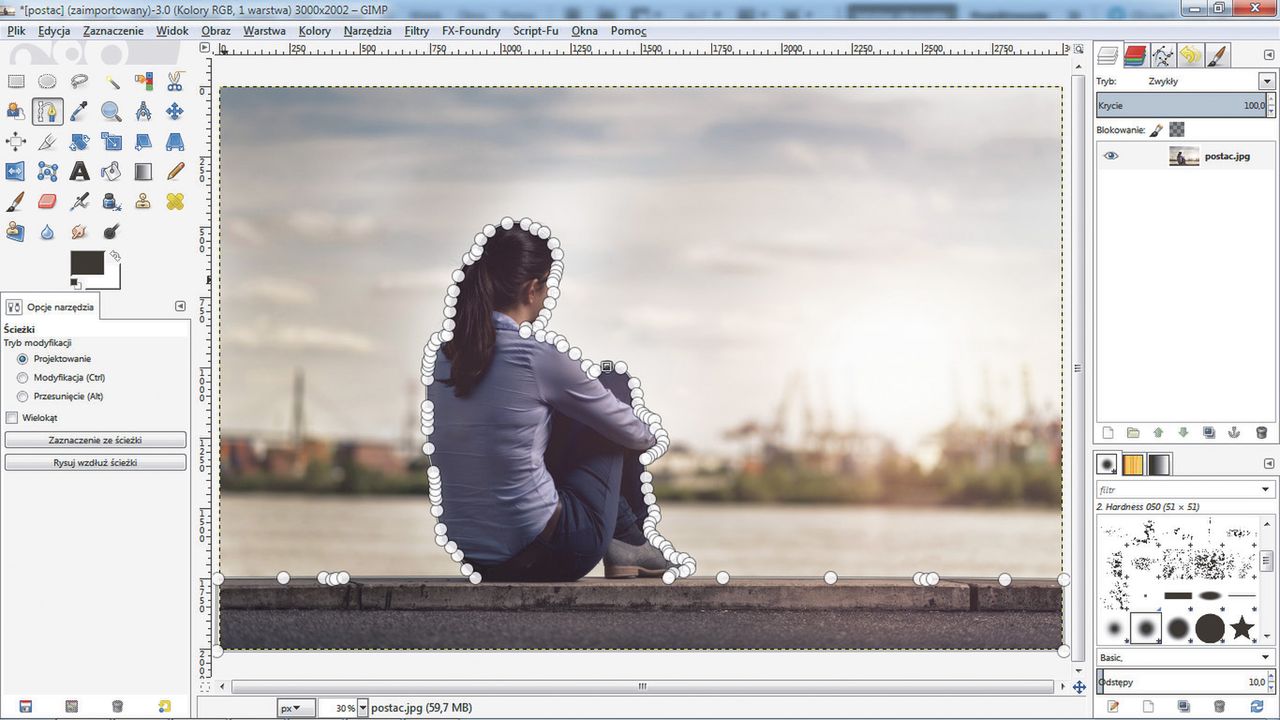Select the Rectangle Select tool
The height and width of the screenshot is (720, 1280).
pyautogui.click(x=16, y=81)
